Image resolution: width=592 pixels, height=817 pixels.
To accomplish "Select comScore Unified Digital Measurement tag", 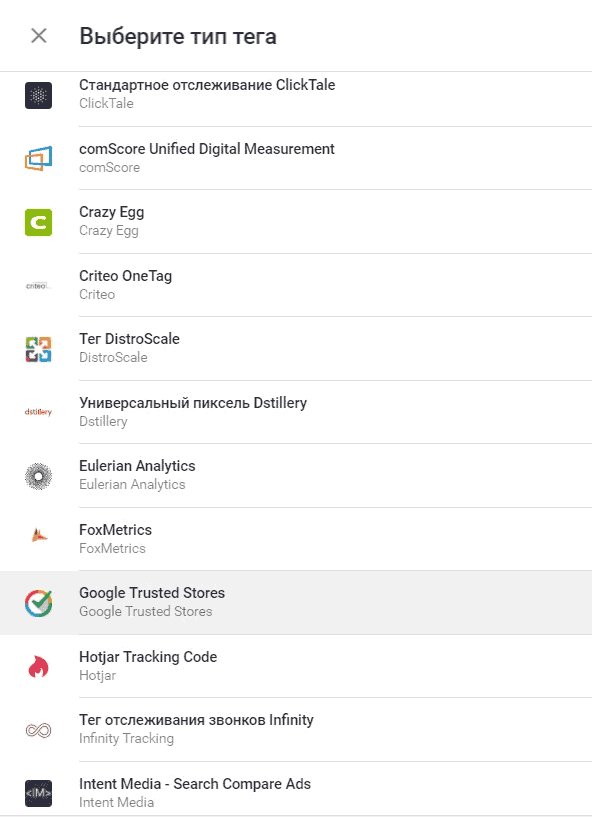I will [x=296, y=158].
